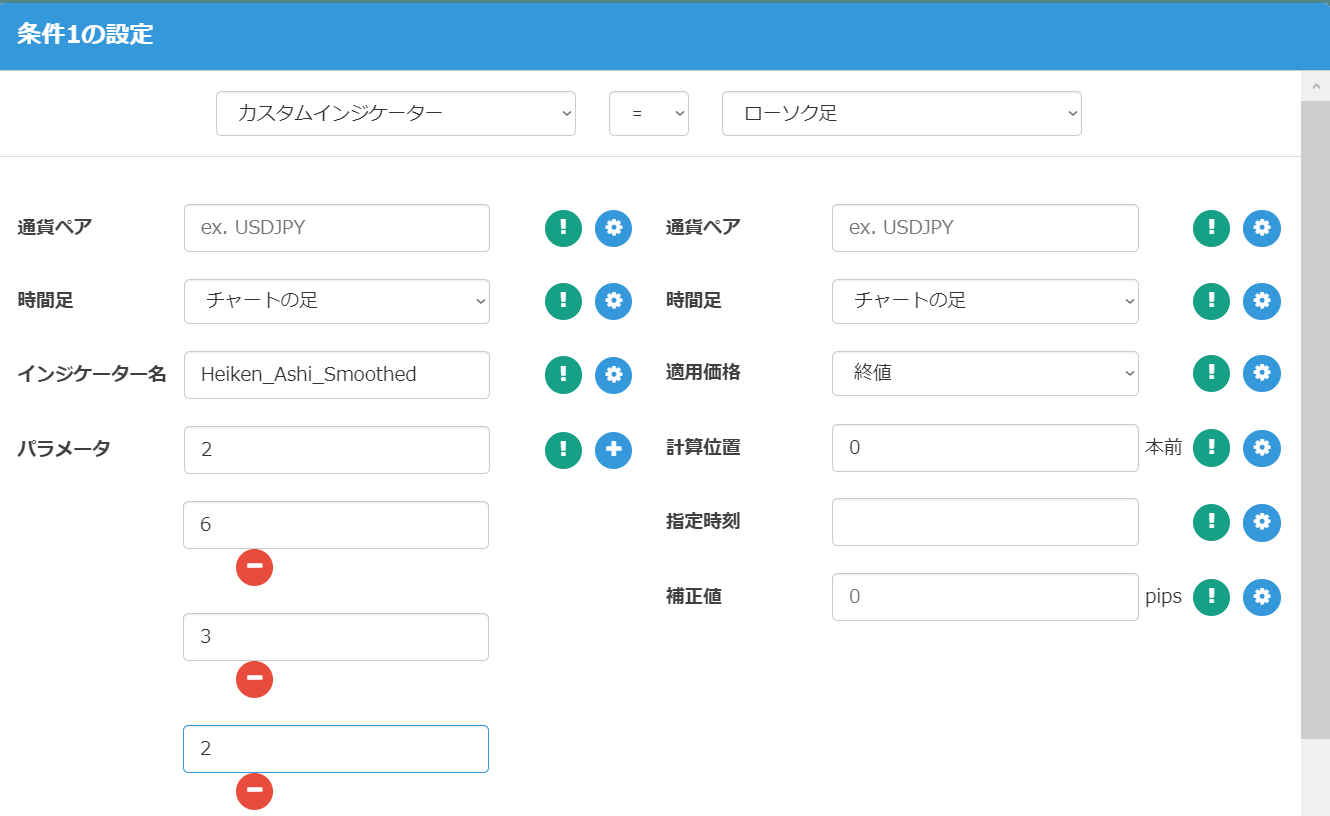Image resolution: width=1330 pixels, height=816 pixels.
Task: Open the カスタムインジケーター dropdown
Action: coord(396,113)
